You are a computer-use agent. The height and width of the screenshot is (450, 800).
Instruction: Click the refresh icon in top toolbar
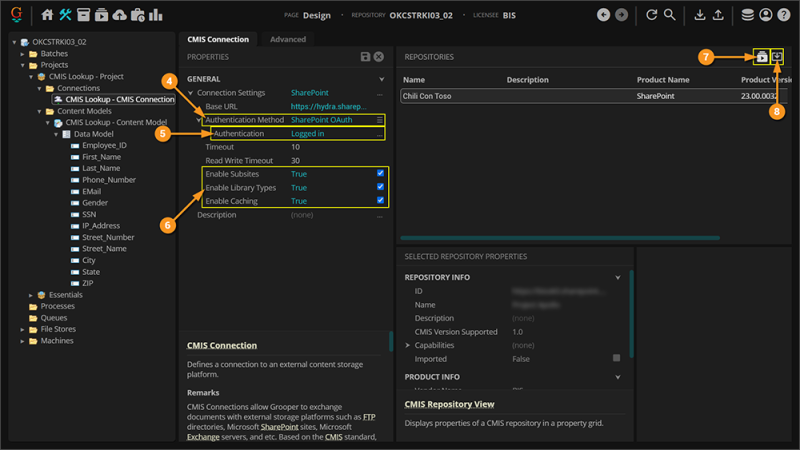[x=651, y=15]
